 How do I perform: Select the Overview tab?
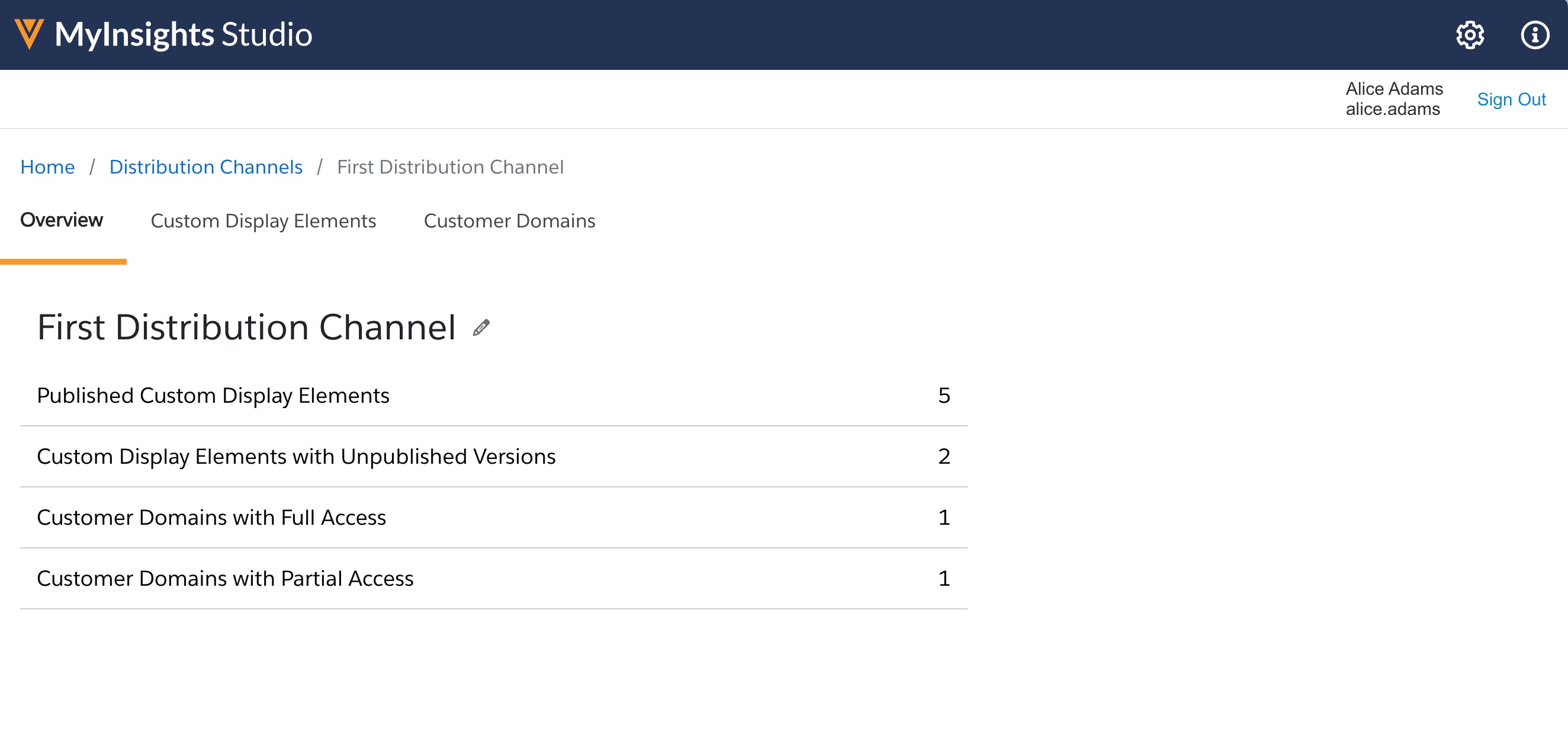coord(62,220)
